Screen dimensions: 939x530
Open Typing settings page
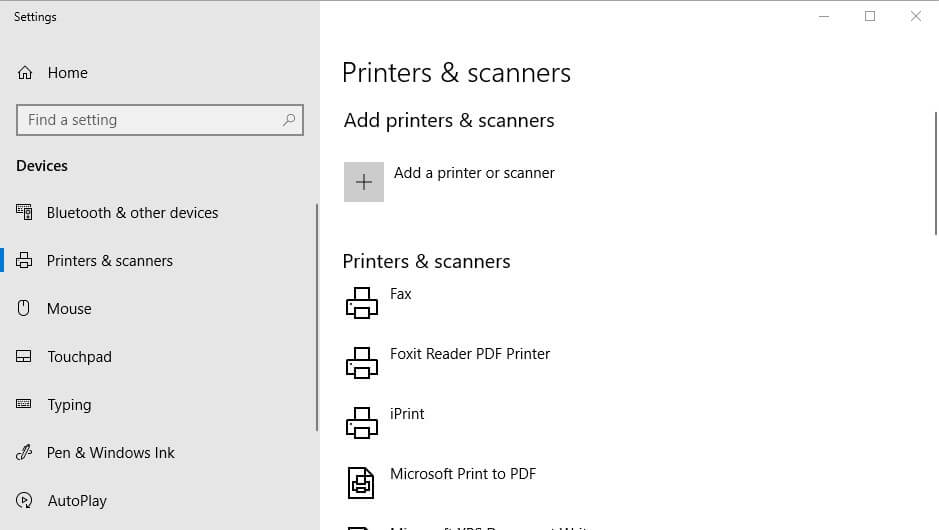tap(69, 405)
